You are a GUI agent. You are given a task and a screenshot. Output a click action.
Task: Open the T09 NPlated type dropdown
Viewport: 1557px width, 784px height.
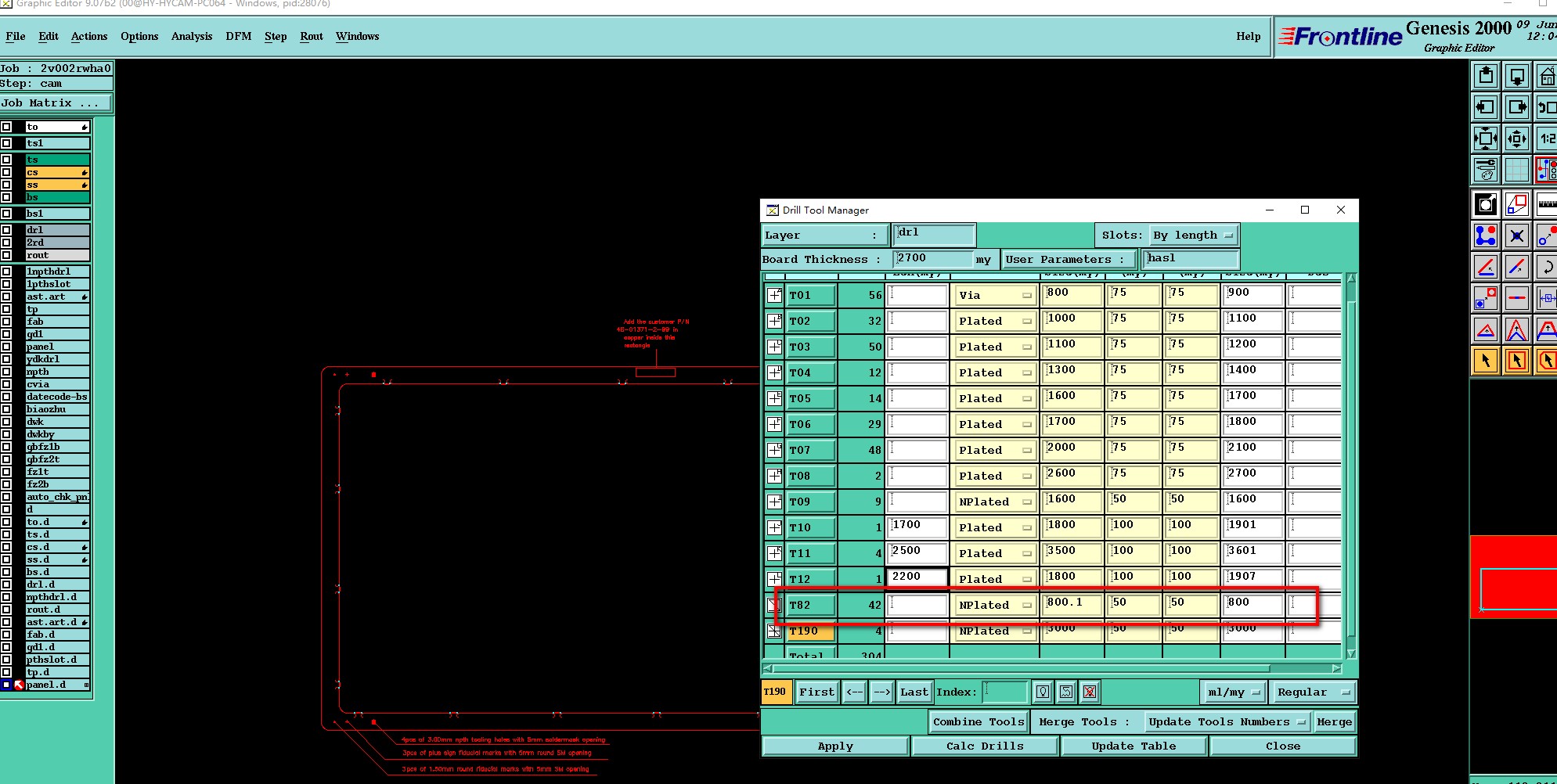[994, 502]
